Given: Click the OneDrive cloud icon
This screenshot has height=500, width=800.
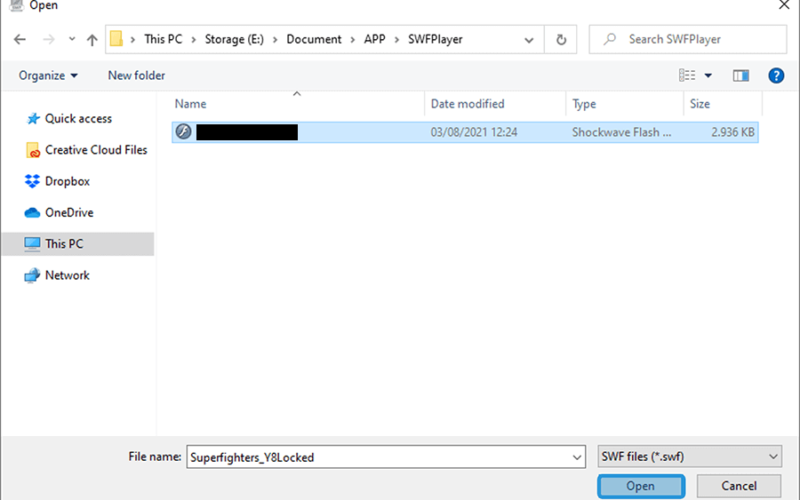Looking at the screenshot, I should tap(32, 213).
